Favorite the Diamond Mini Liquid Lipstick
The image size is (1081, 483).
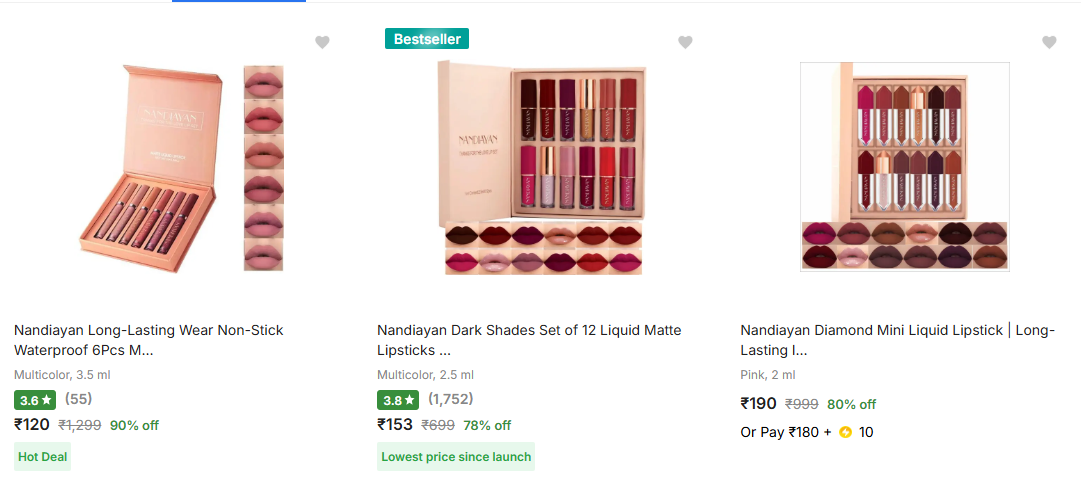pyautogui.click(x=1049, y=42)
